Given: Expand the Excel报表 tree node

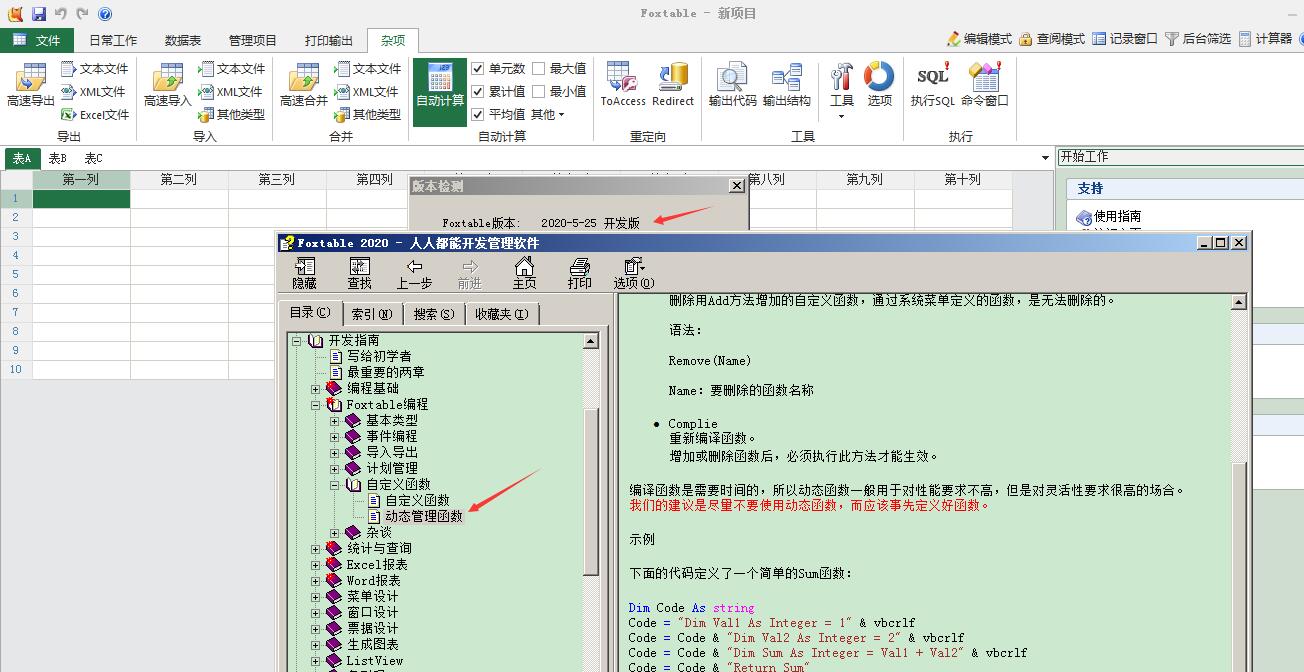Looking at the screenshot, I should point(316,564).
